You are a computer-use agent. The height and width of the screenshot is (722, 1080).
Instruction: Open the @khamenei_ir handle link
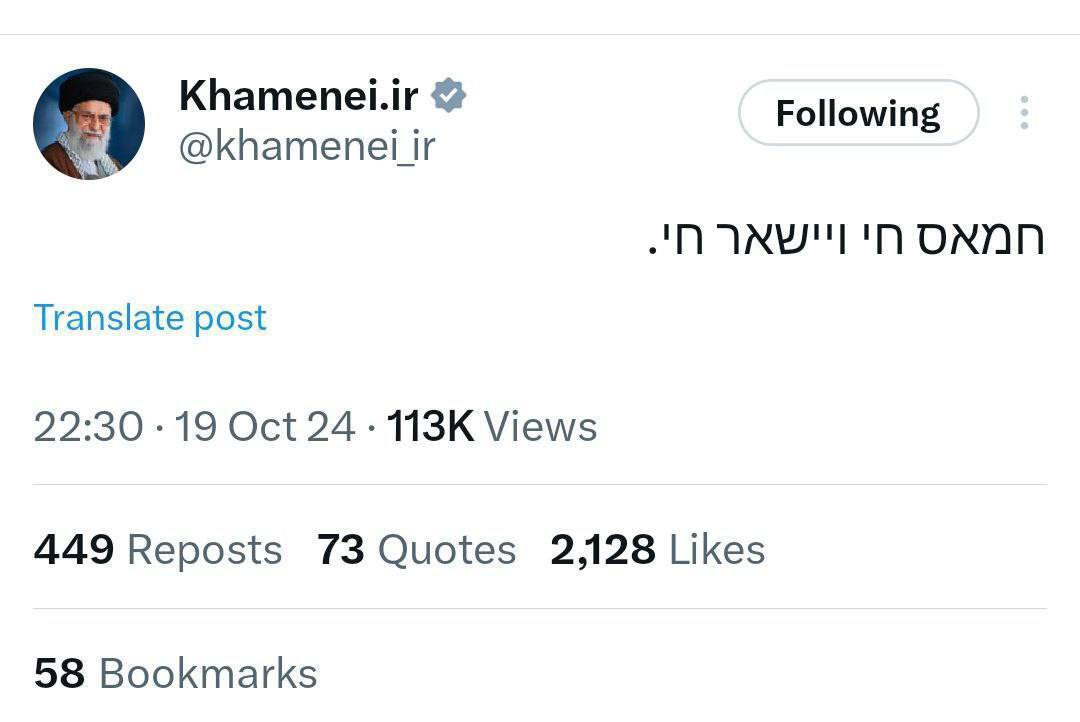pyautogui.click(x=307, y=147)
